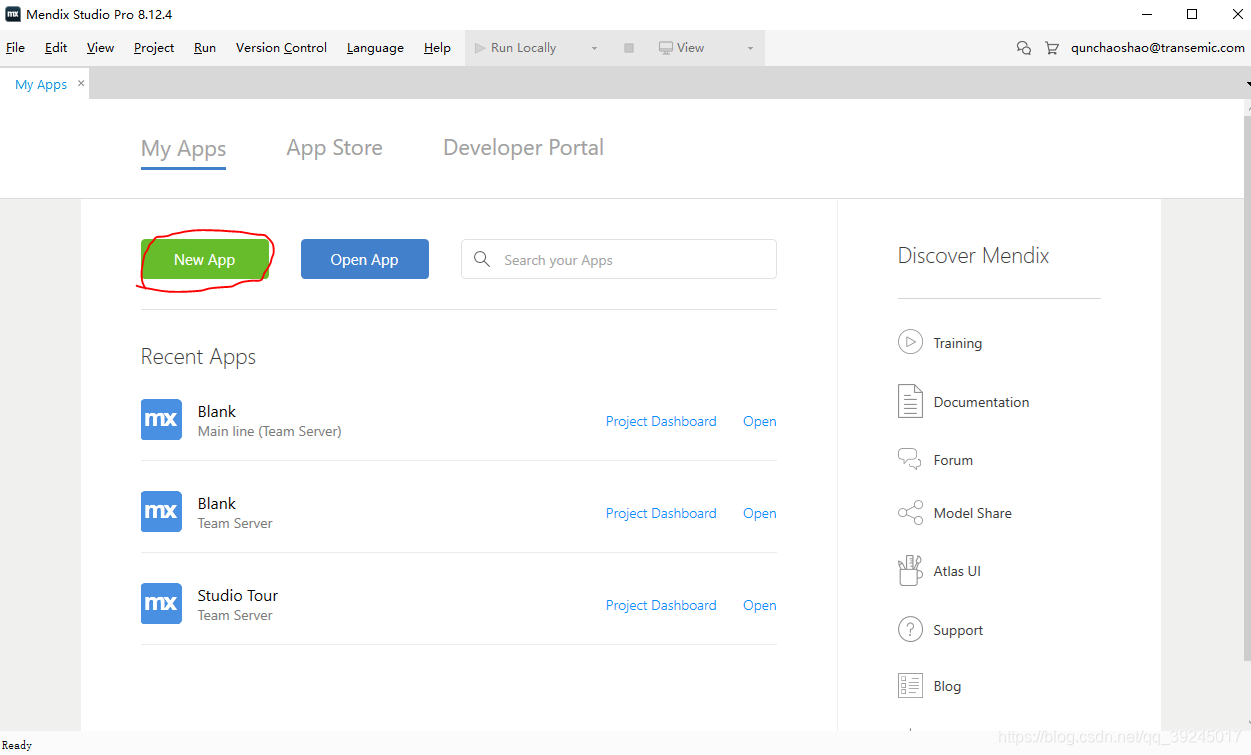Maximize the Mendix Studio Pro window

pyautogui.click(x=1192, y=14)
